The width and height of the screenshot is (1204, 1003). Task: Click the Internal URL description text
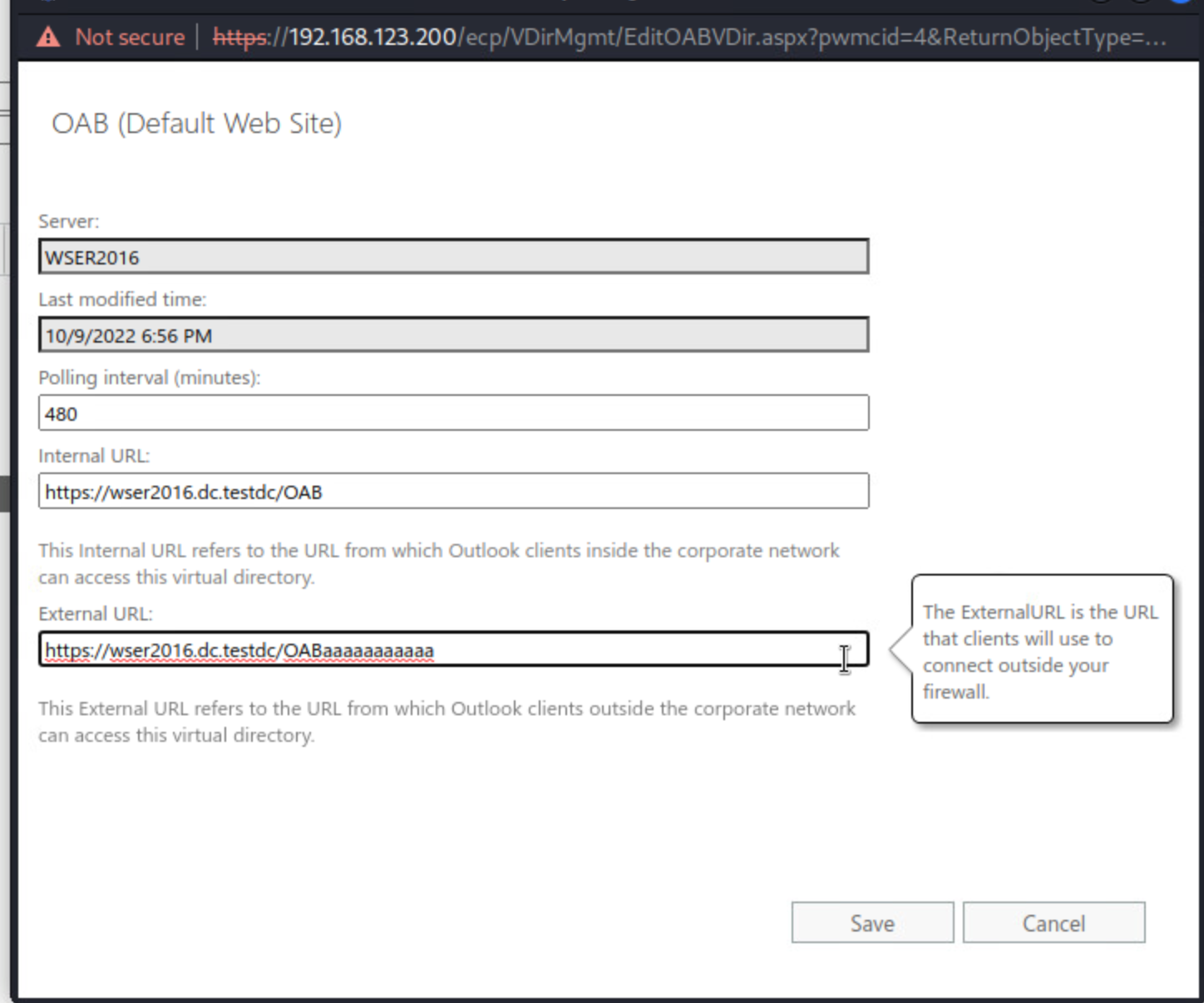(438, 564)
